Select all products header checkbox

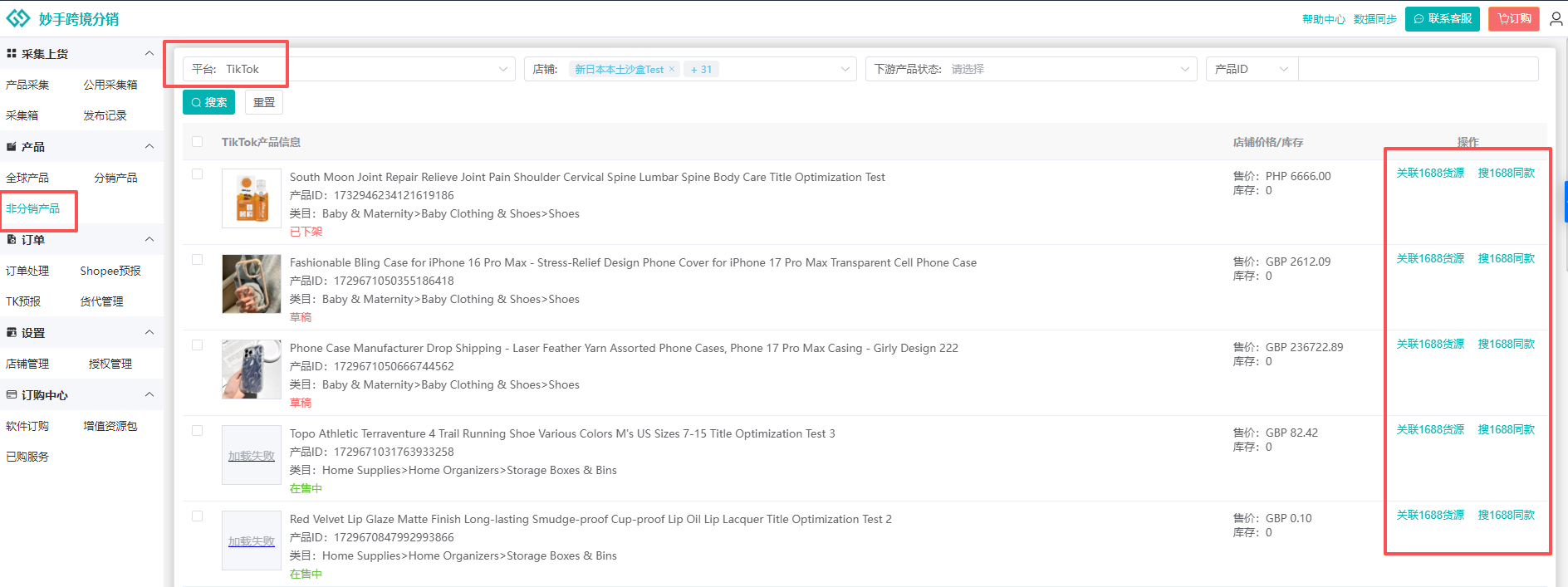(197, 142)
